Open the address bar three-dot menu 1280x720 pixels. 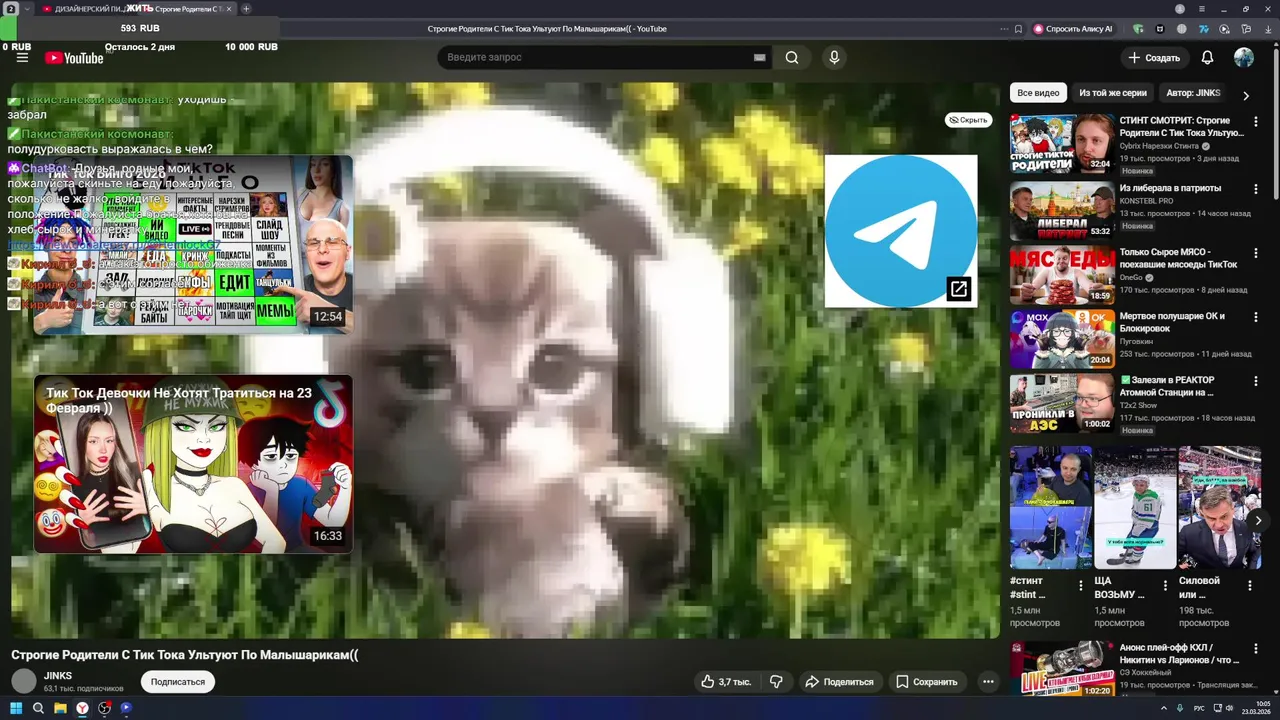click(1003, 29)
